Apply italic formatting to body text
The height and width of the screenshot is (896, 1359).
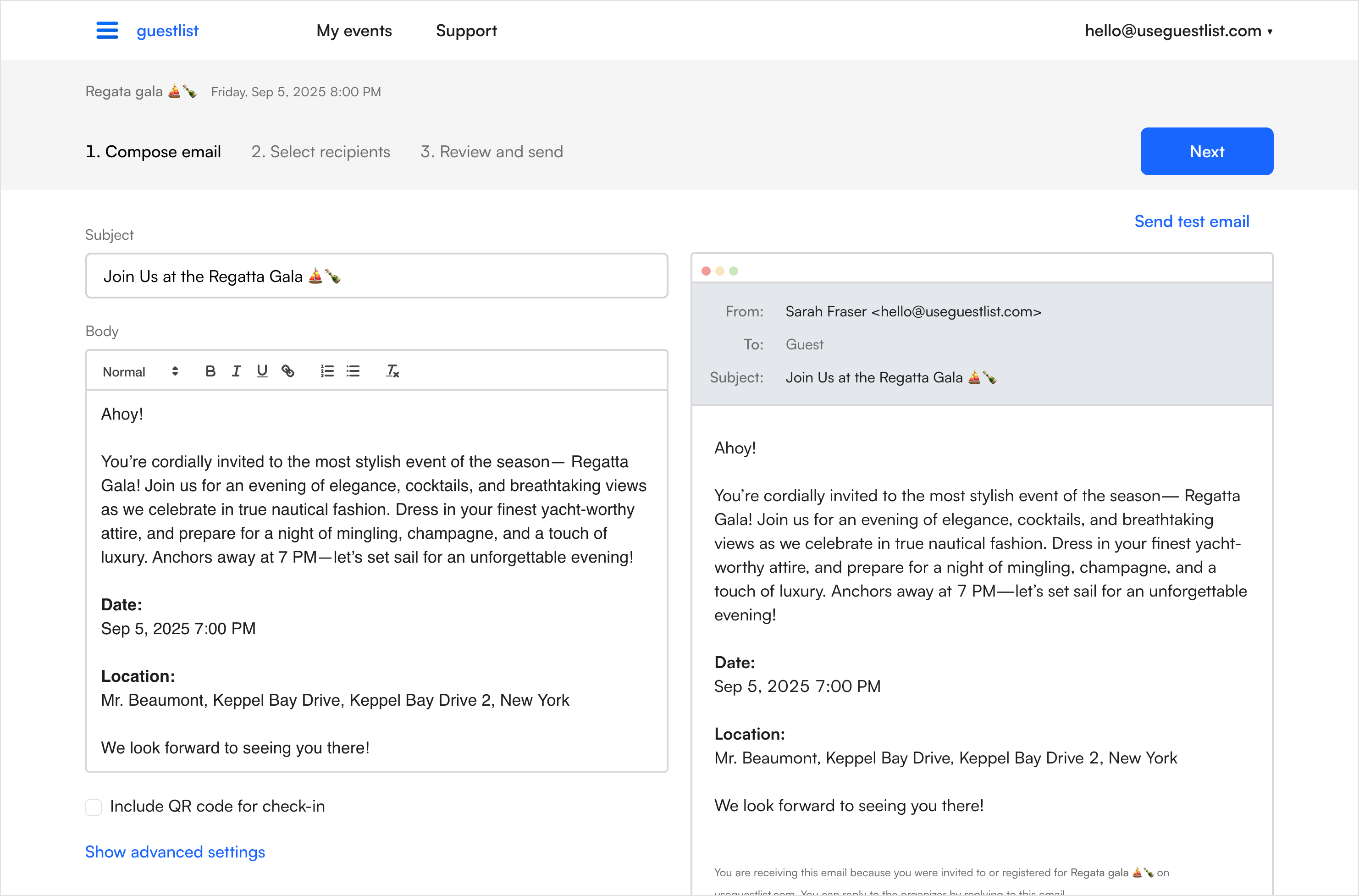(236, 371)
